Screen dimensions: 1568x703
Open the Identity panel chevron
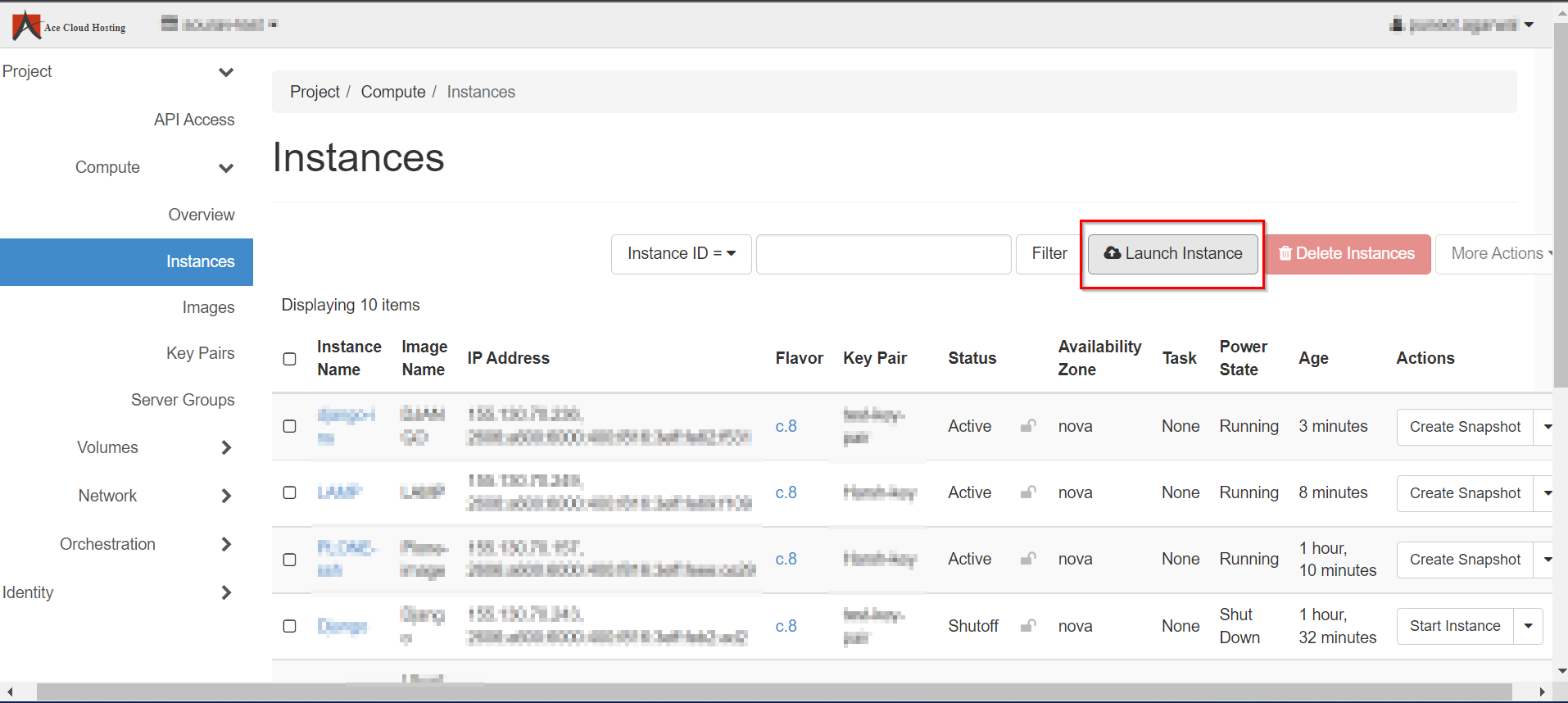click(226, 592)
